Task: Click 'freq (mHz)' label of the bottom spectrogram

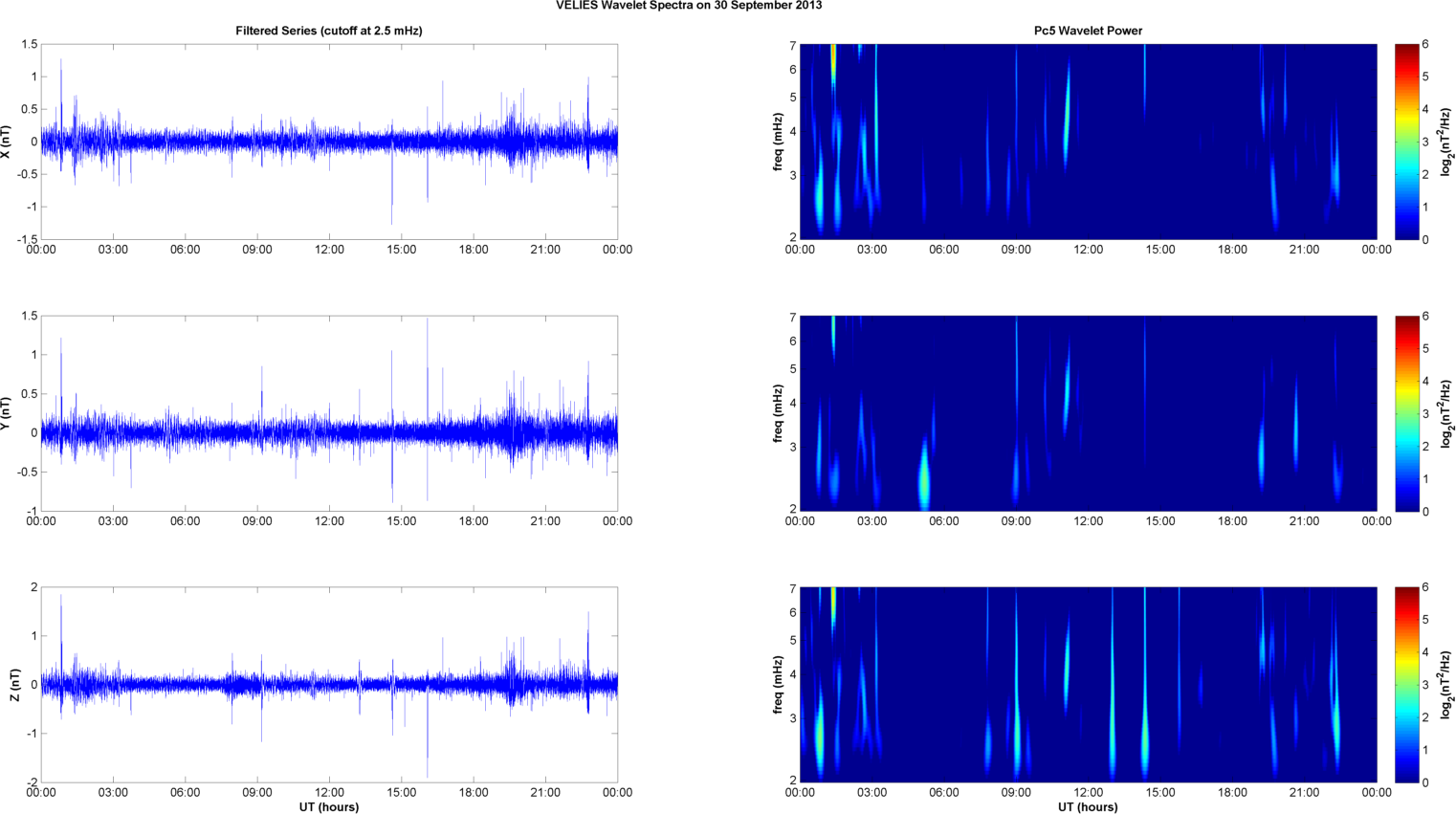Action: [x=779, y=685]
